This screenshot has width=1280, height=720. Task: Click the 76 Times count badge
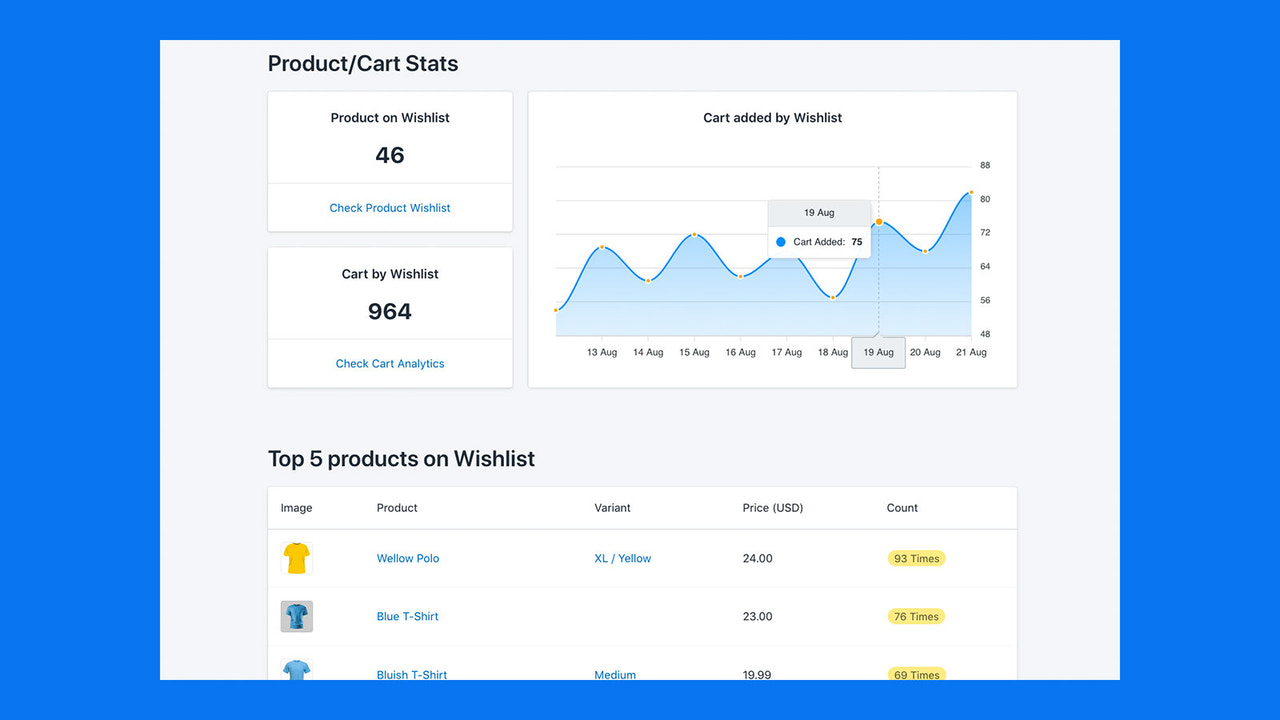916,616
